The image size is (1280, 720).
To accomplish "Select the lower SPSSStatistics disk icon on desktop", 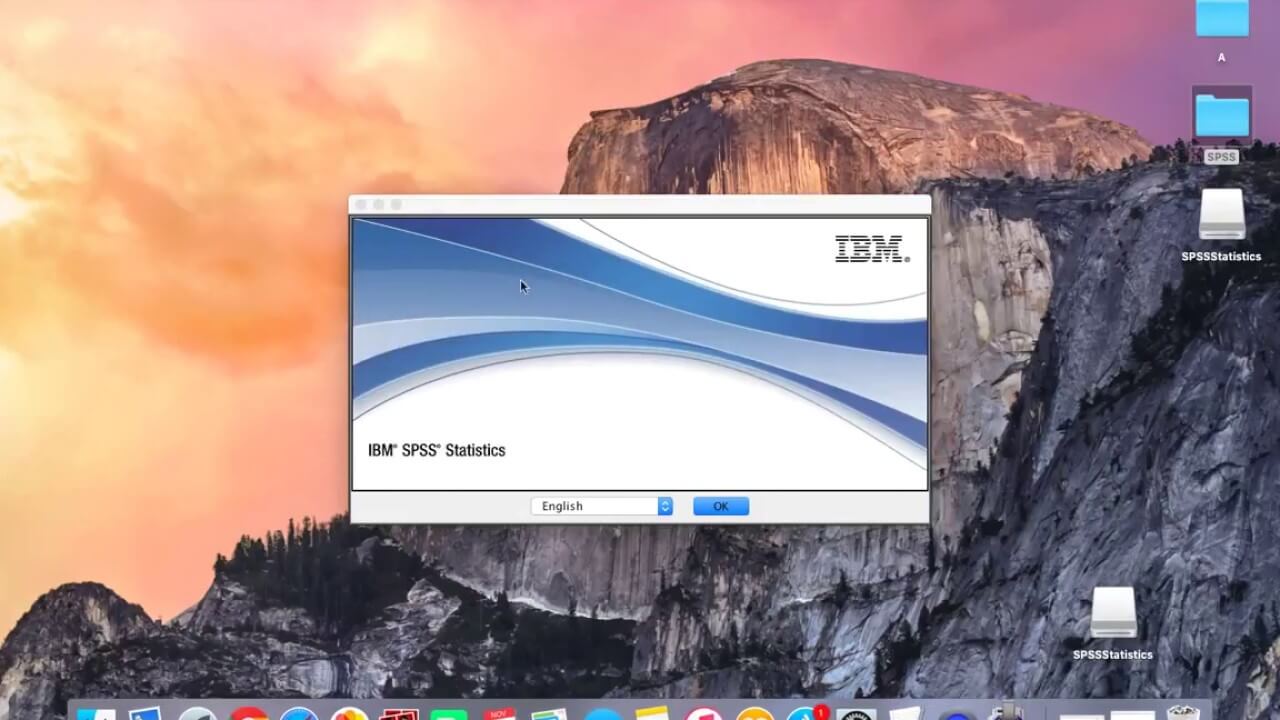I will (1113, 612).
